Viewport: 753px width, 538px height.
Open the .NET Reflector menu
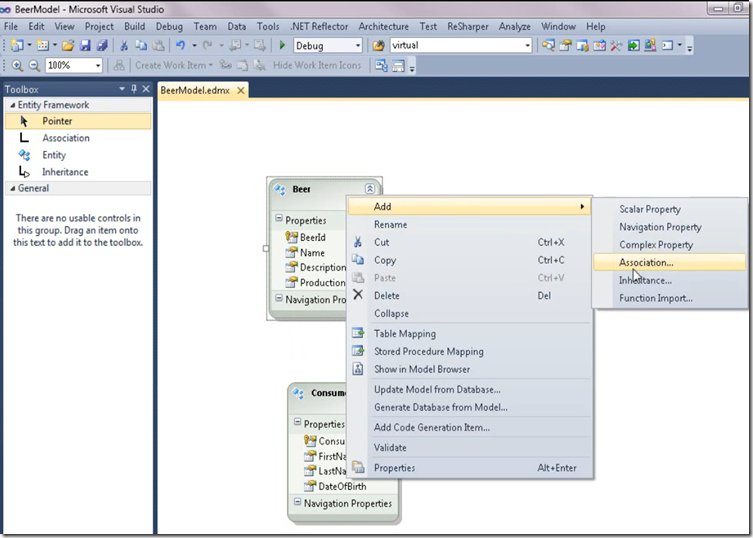pos(319,26)
